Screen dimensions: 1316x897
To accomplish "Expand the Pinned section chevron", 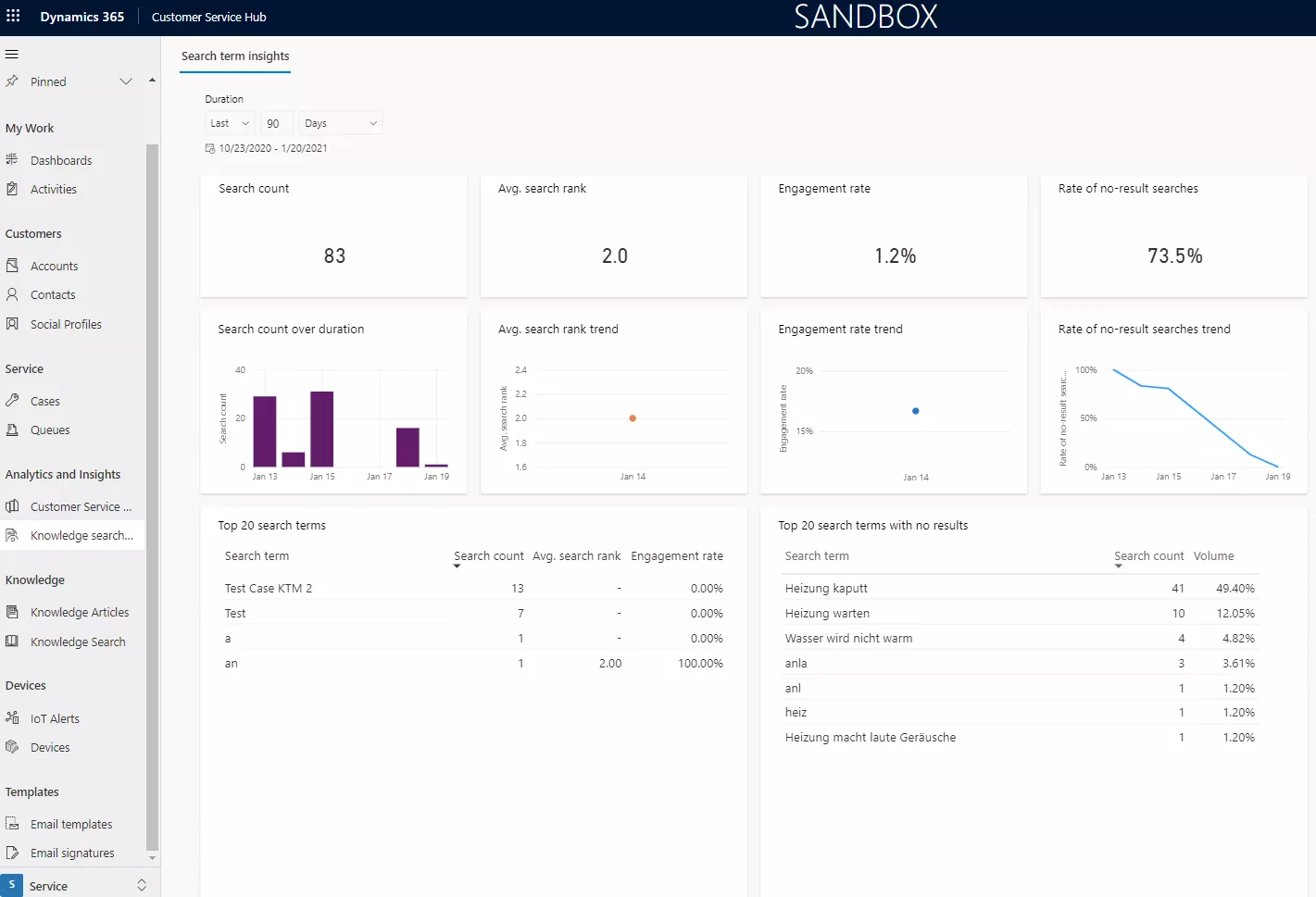I will pyautogui.click(x=126, y=81).
